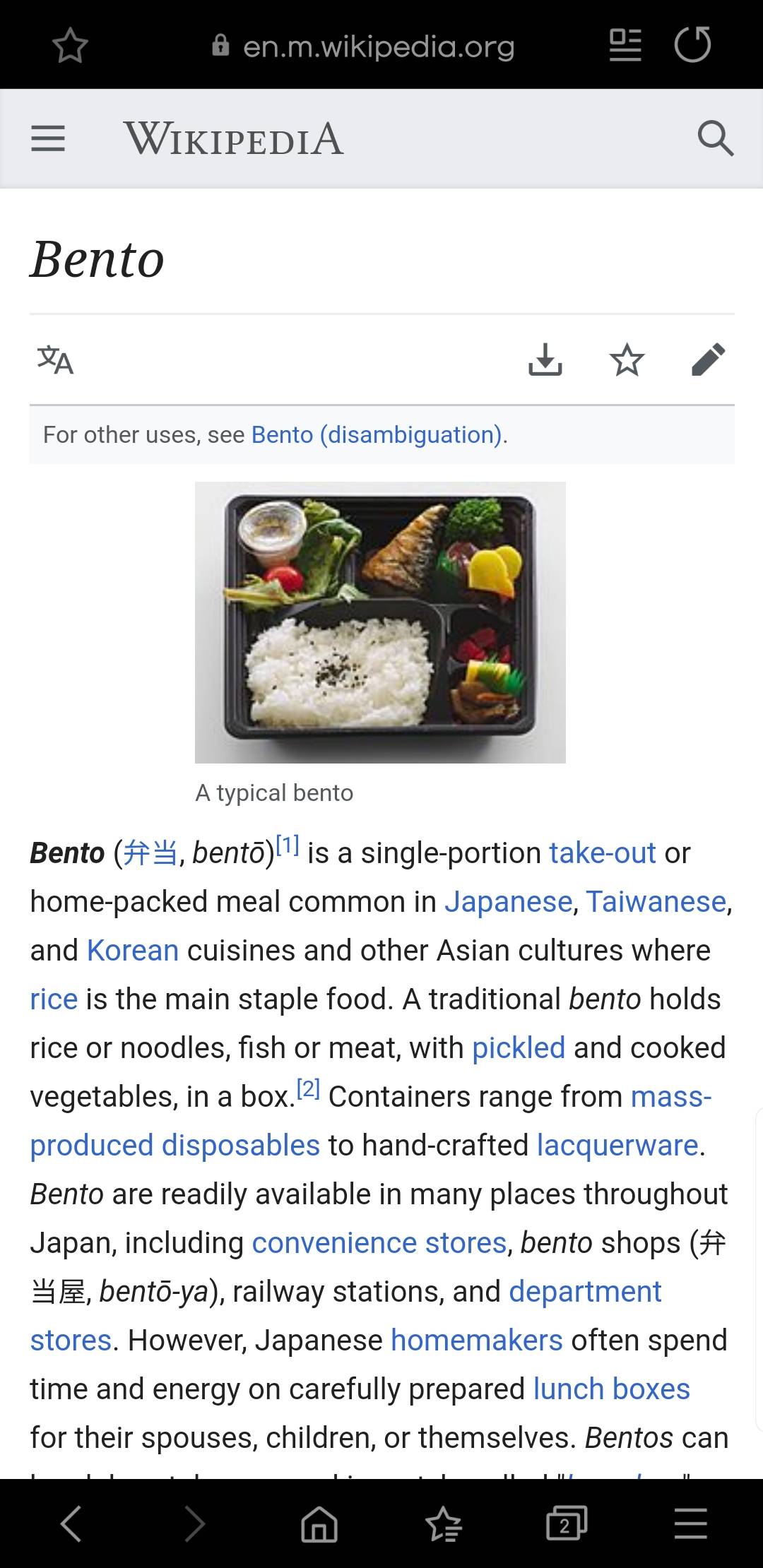Click citation reference [2]
Viewport: 763px width, 1568px height.
[x=308, y=1088]
